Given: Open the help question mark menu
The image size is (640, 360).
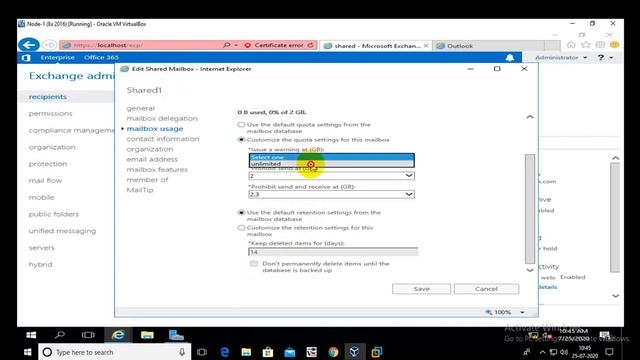Looking at the screenshot, I should [x=605, y=58].
